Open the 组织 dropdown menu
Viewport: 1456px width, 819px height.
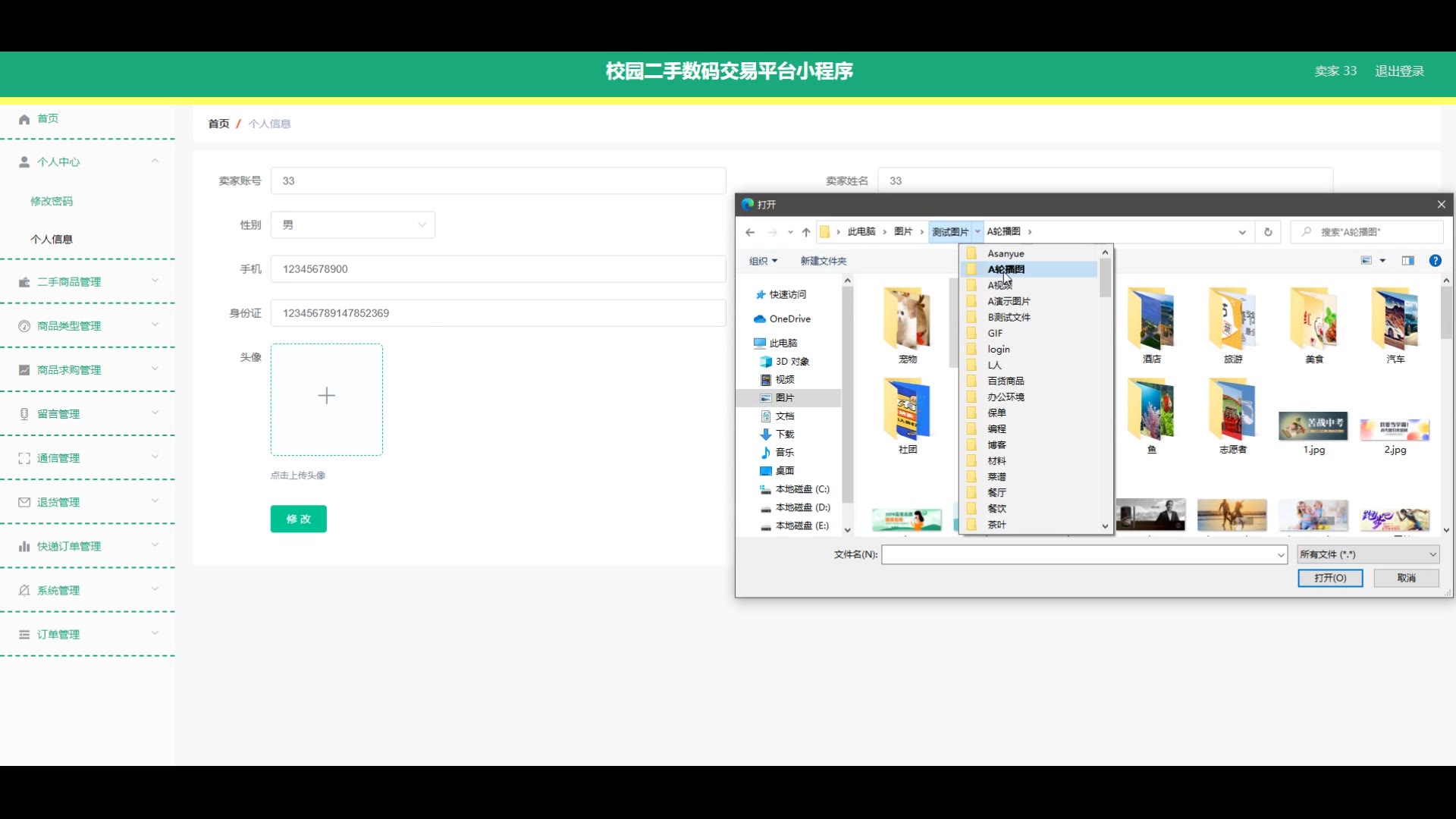pyautogui.click(x=763, y=261)
